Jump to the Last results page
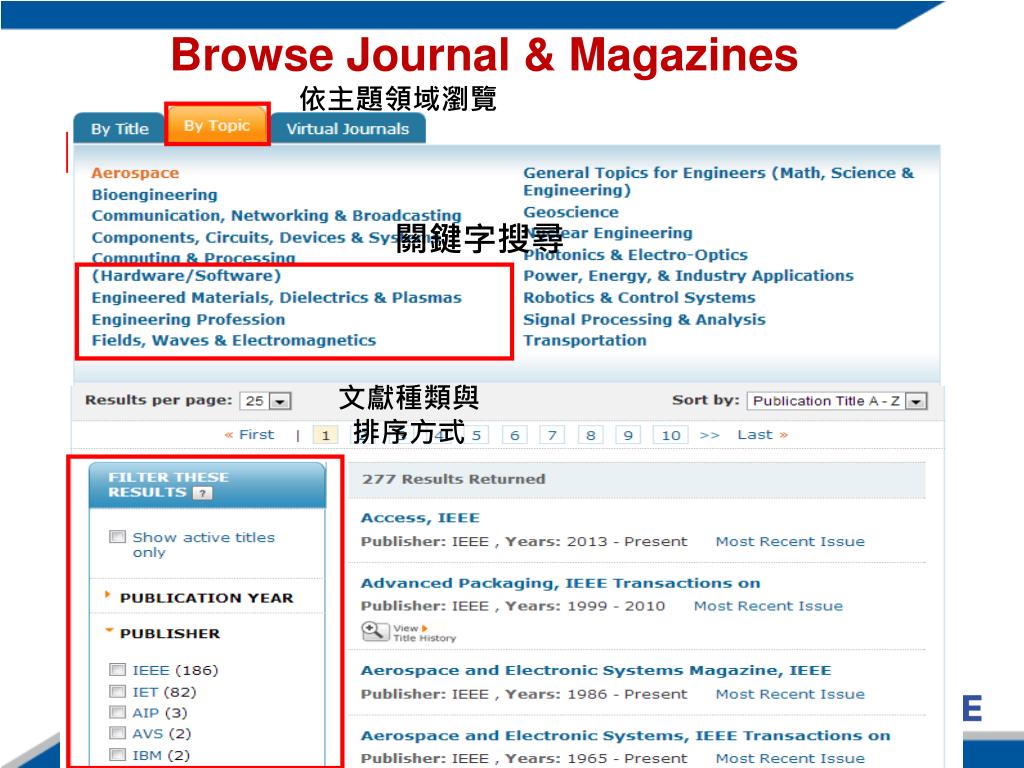The image size is (1024, 768). tap(762, 435)
